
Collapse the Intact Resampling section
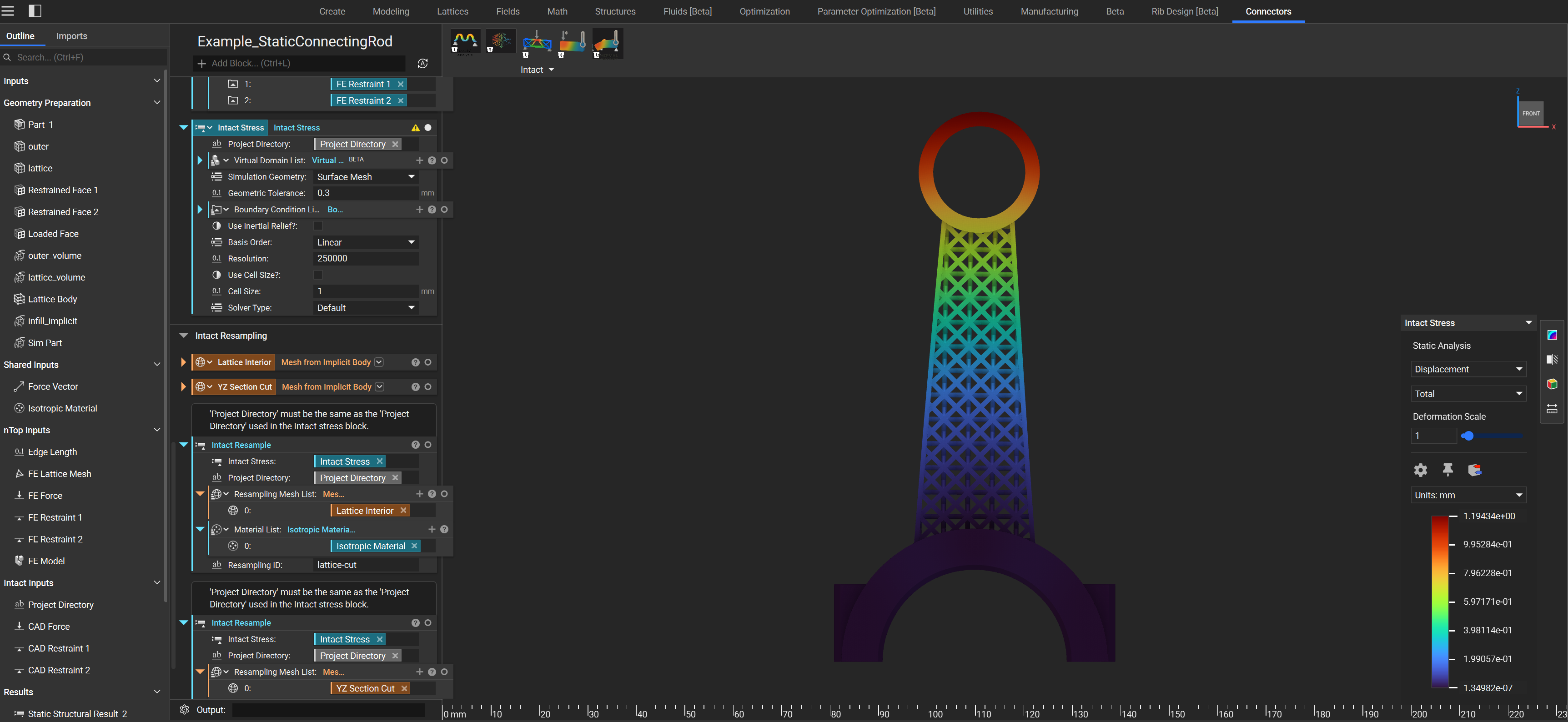183,336
